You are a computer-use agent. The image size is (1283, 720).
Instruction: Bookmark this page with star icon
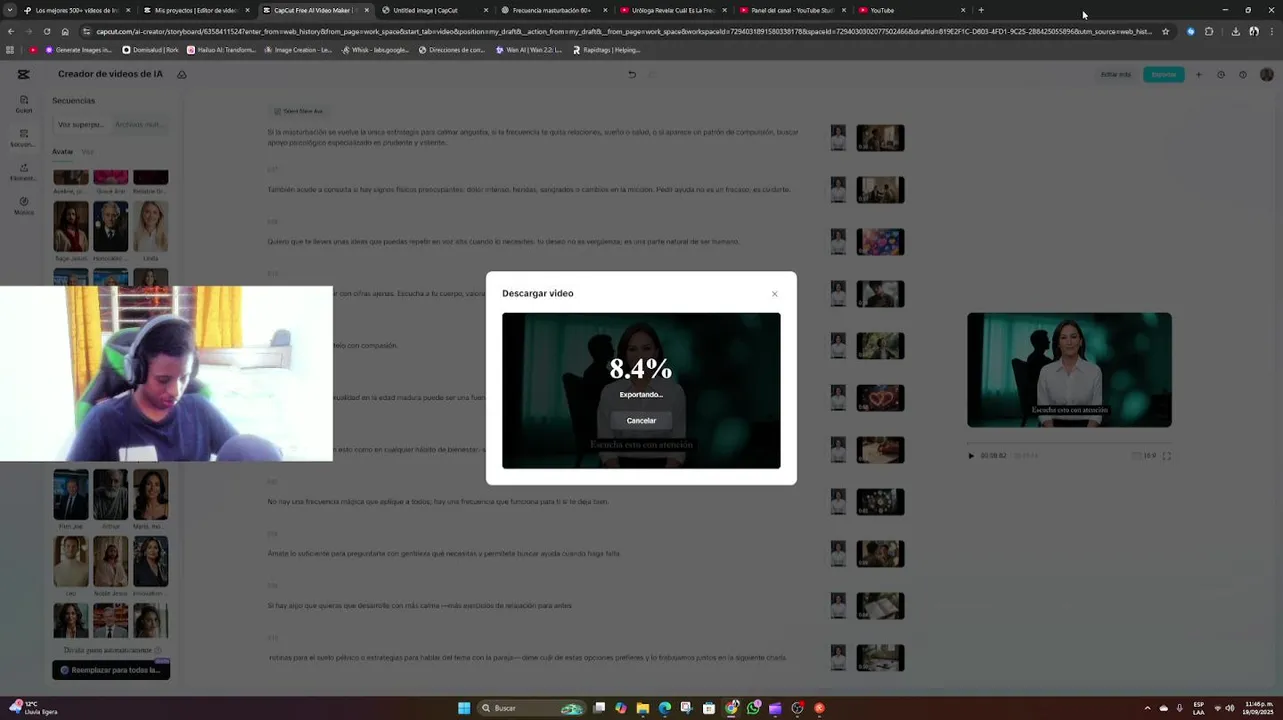click(1165, 31)
